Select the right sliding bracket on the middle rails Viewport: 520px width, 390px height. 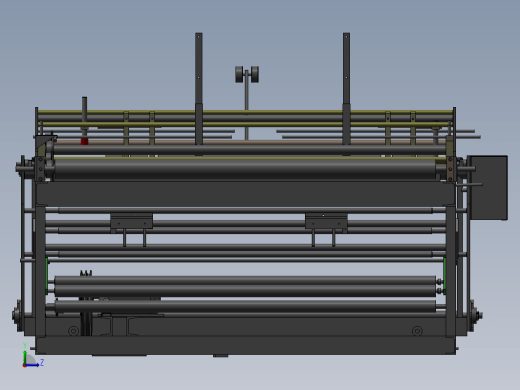pos(326,221)
